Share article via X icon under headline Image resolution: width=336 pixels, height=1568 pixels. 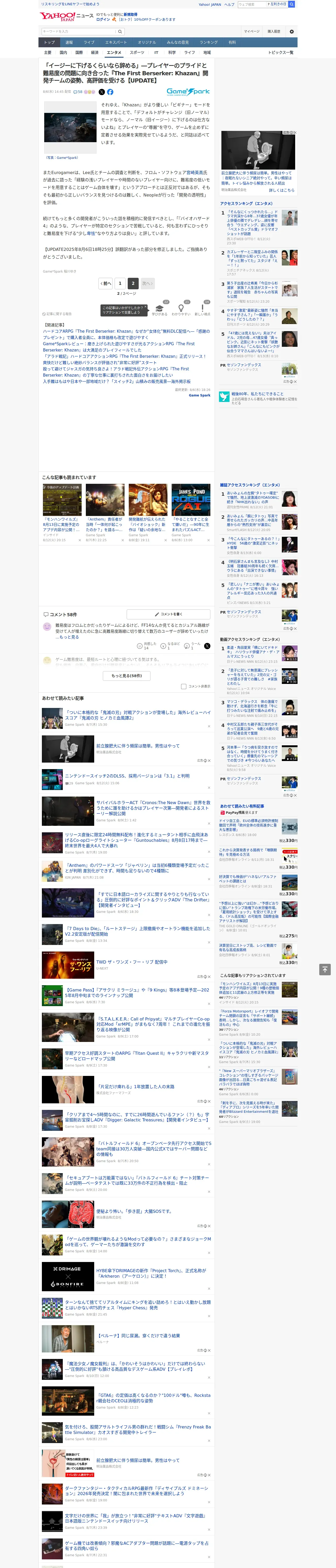point(102,92)
